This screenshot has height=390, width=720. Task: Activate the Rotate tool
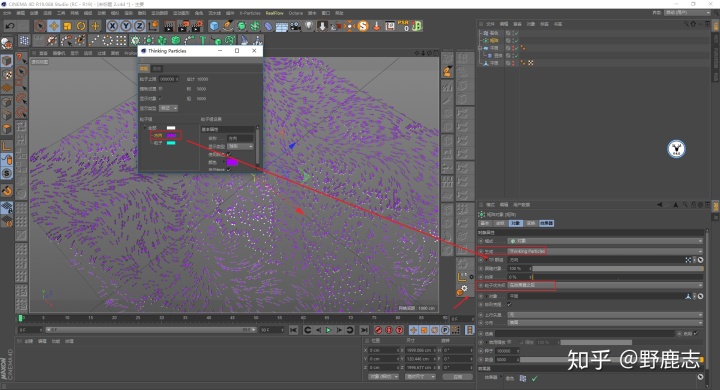(x=81, y=26)
